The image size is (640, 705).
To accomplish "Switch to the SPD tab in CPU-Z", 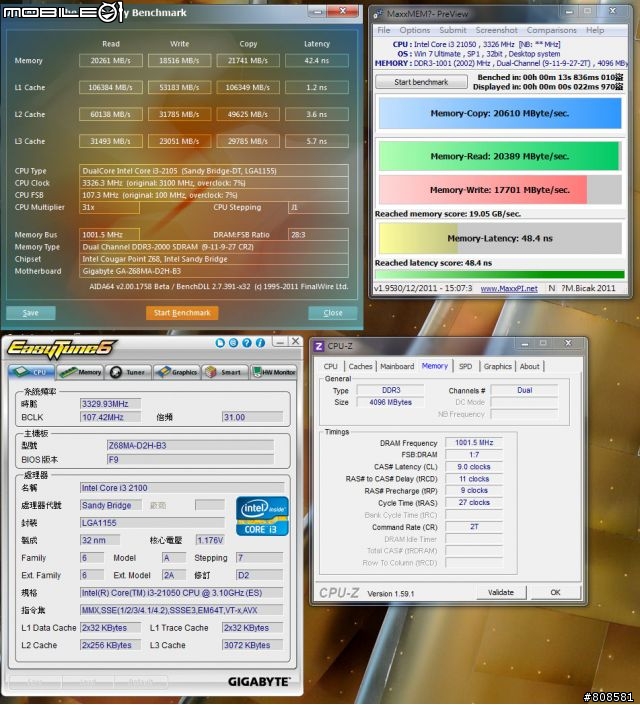I will pos(465,366).
